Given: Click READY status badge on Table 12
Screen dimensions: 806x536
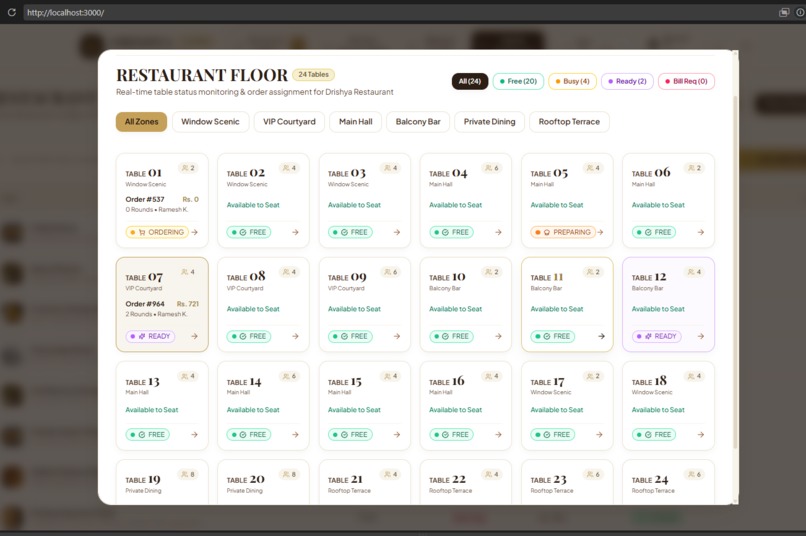Looking at the screenshot, I should click(x=657, y=336).
